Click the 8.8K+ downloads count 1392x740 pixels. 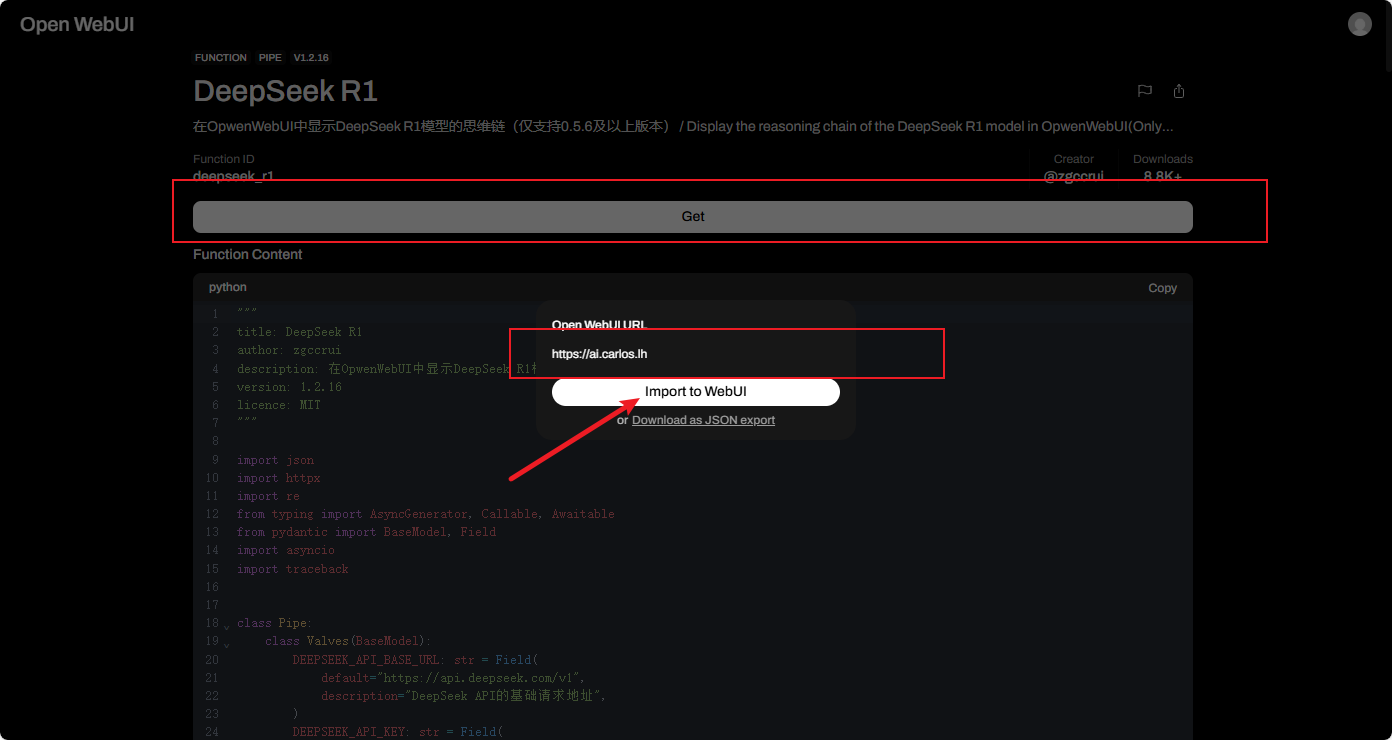tap(1163, 176)
